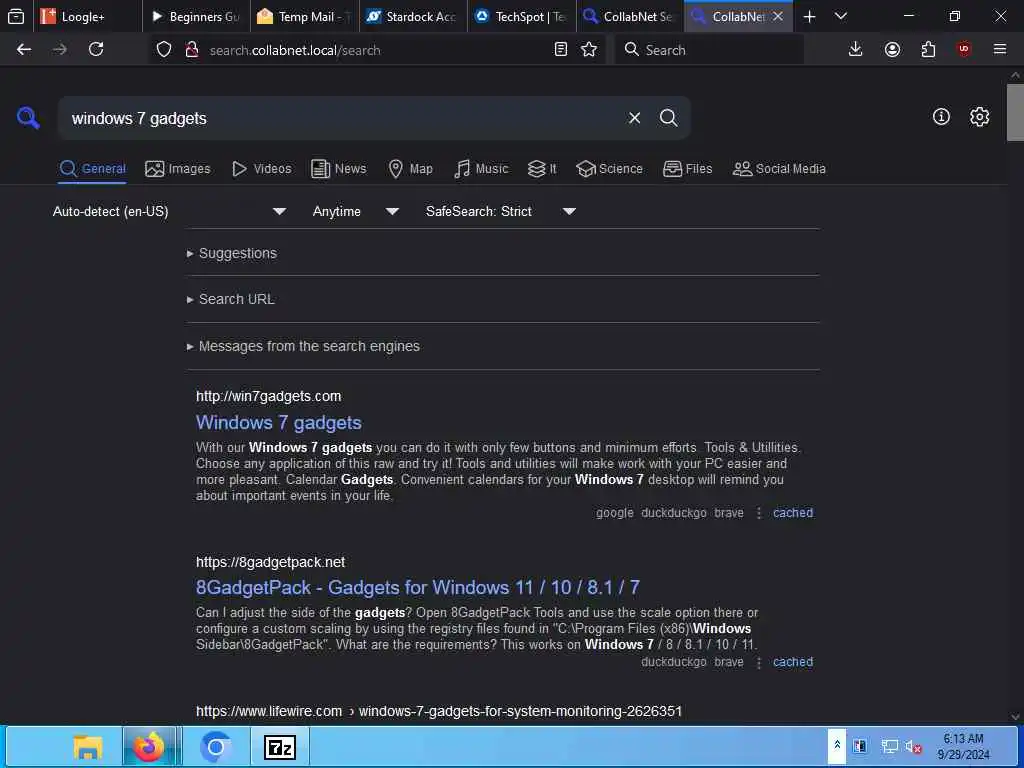Viewport: 1024px width, 768px height.
Task: Switch to the Loogle+ tab
Action: [x=88, y=17]
